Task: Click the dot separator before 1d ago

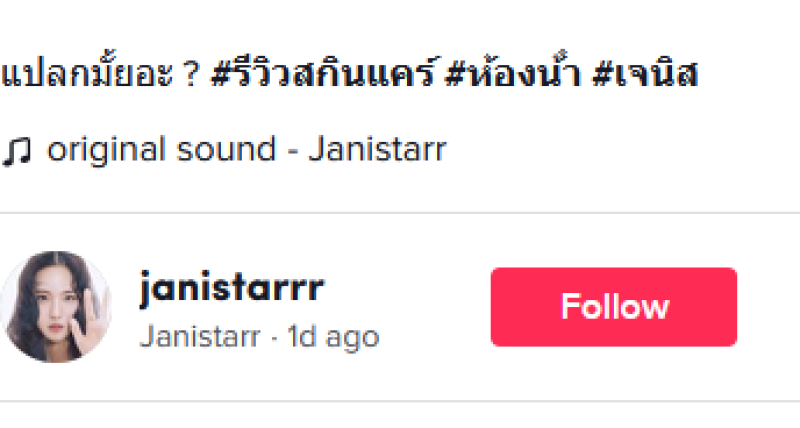Action: [274, 338]
